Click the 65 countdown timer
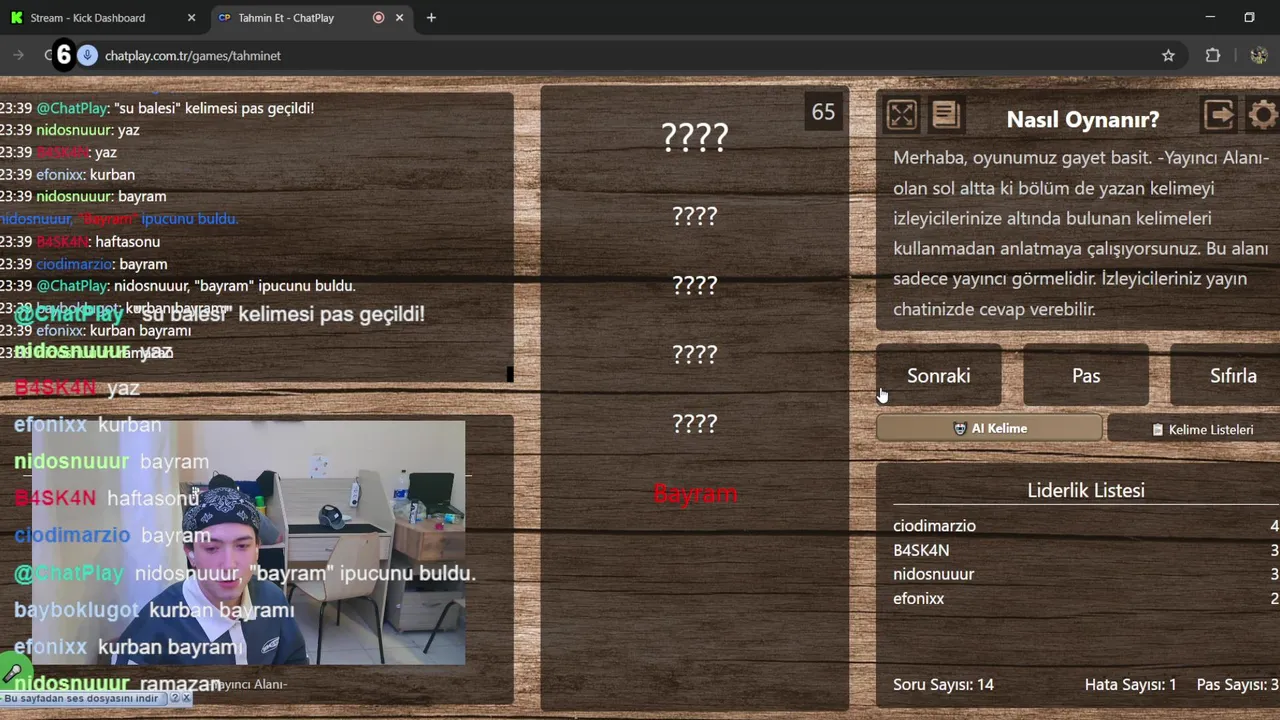Image resolution: width=1280 pixels, height=720 pixels. (823, 112)
